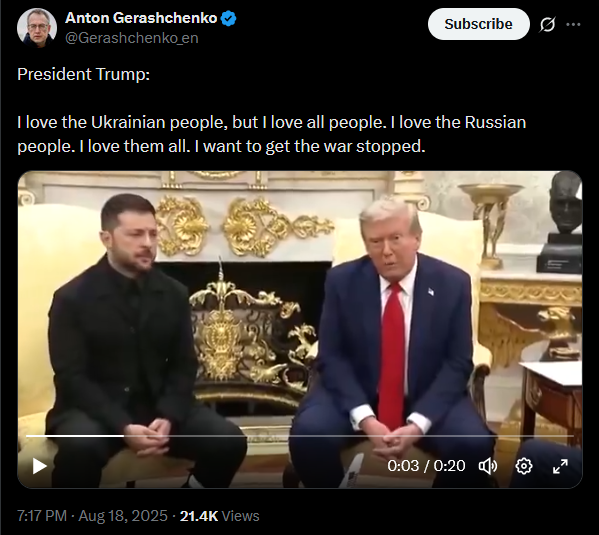Viewport: 599px width, 535px height.
Task: Subscribe to Anton Gerashchenko
Action: pyautogui.click(x=479, y=24)
